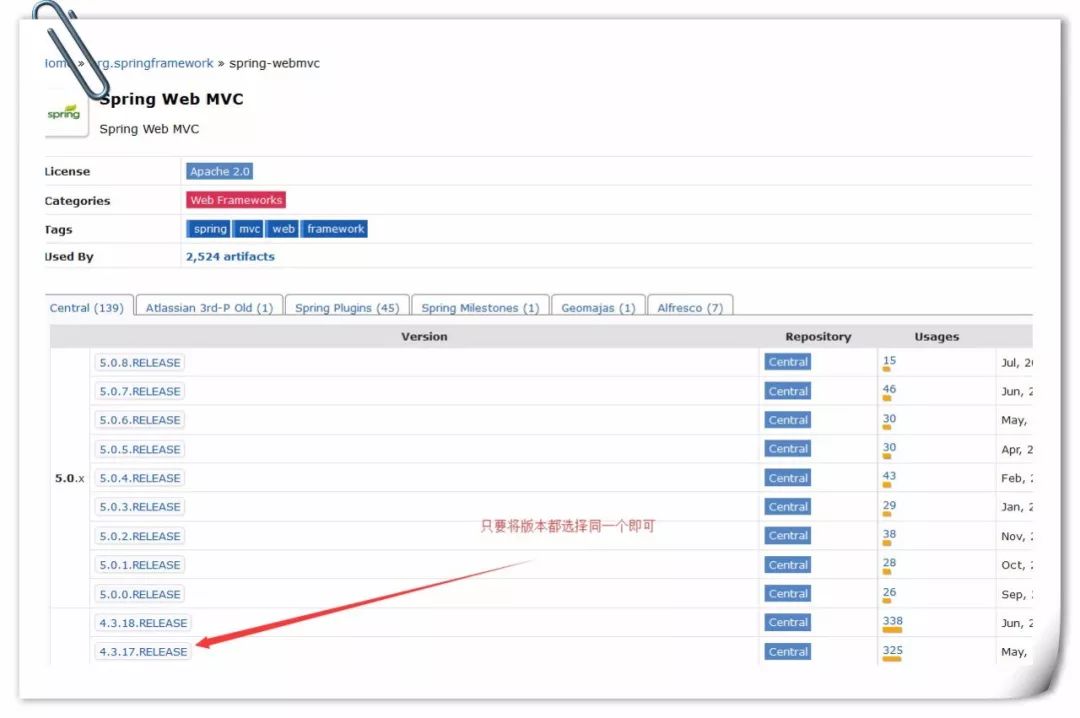The height and width of the screenshot is (718, 1080).
Task: Select the mvc tag
Action: 249,229
